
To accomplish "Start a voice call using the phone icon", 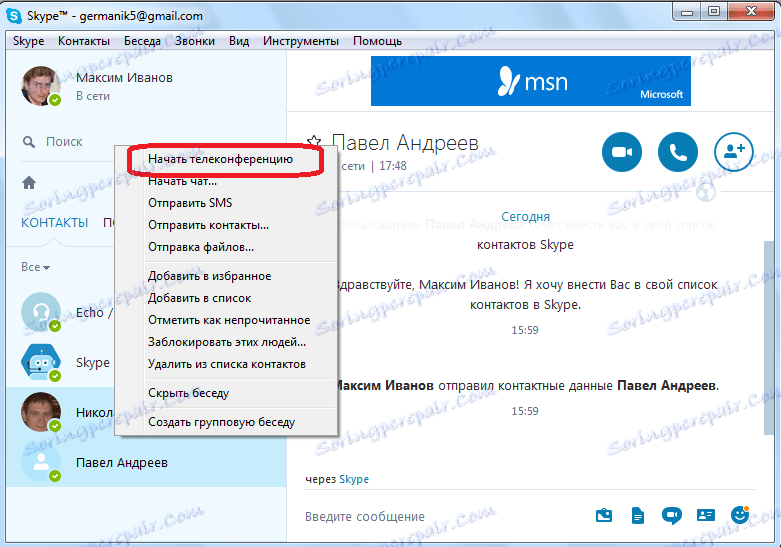I will click(x=677, y=152).
